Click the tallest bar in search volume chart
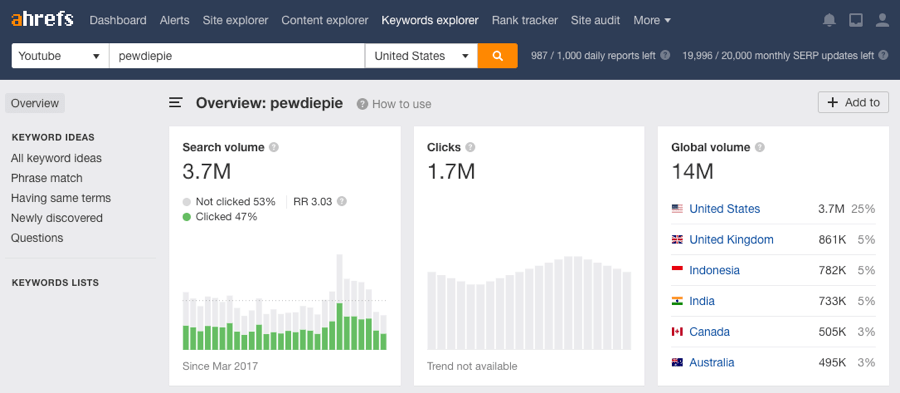900x393 pixels. point(340,302)
